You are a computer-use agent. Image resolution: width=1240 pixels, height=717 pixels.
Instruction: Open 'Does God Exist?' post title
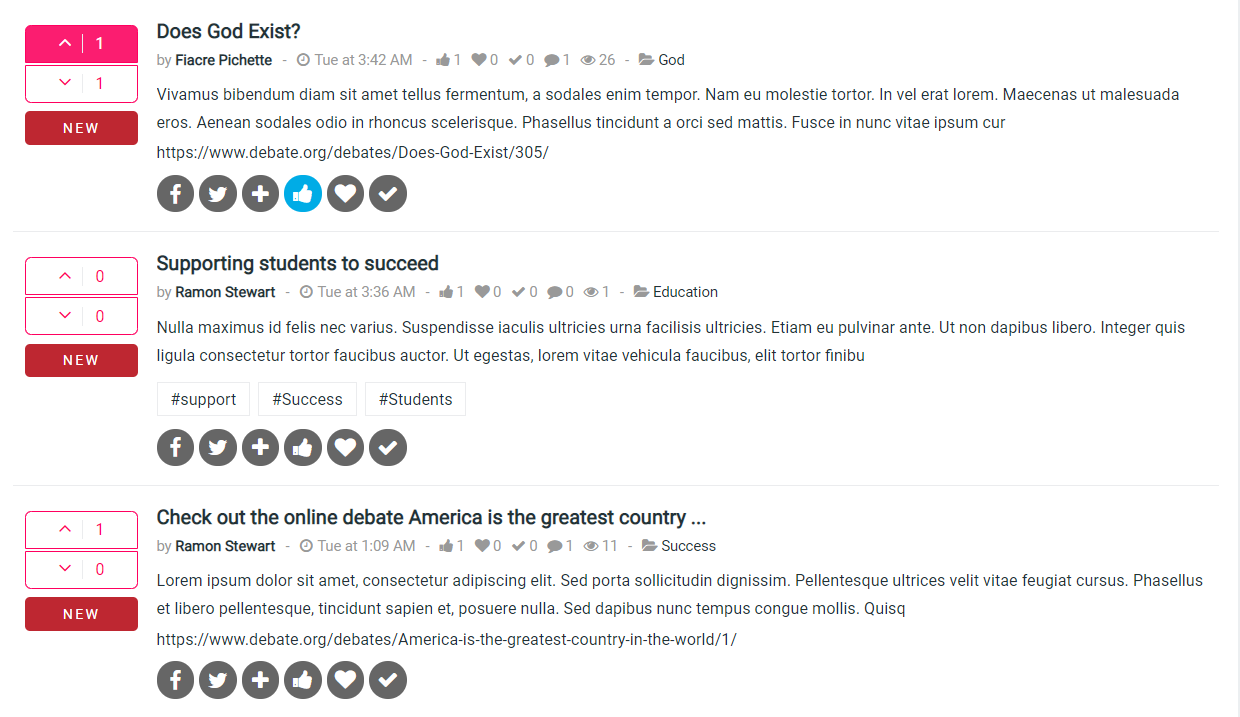point(228,31)
